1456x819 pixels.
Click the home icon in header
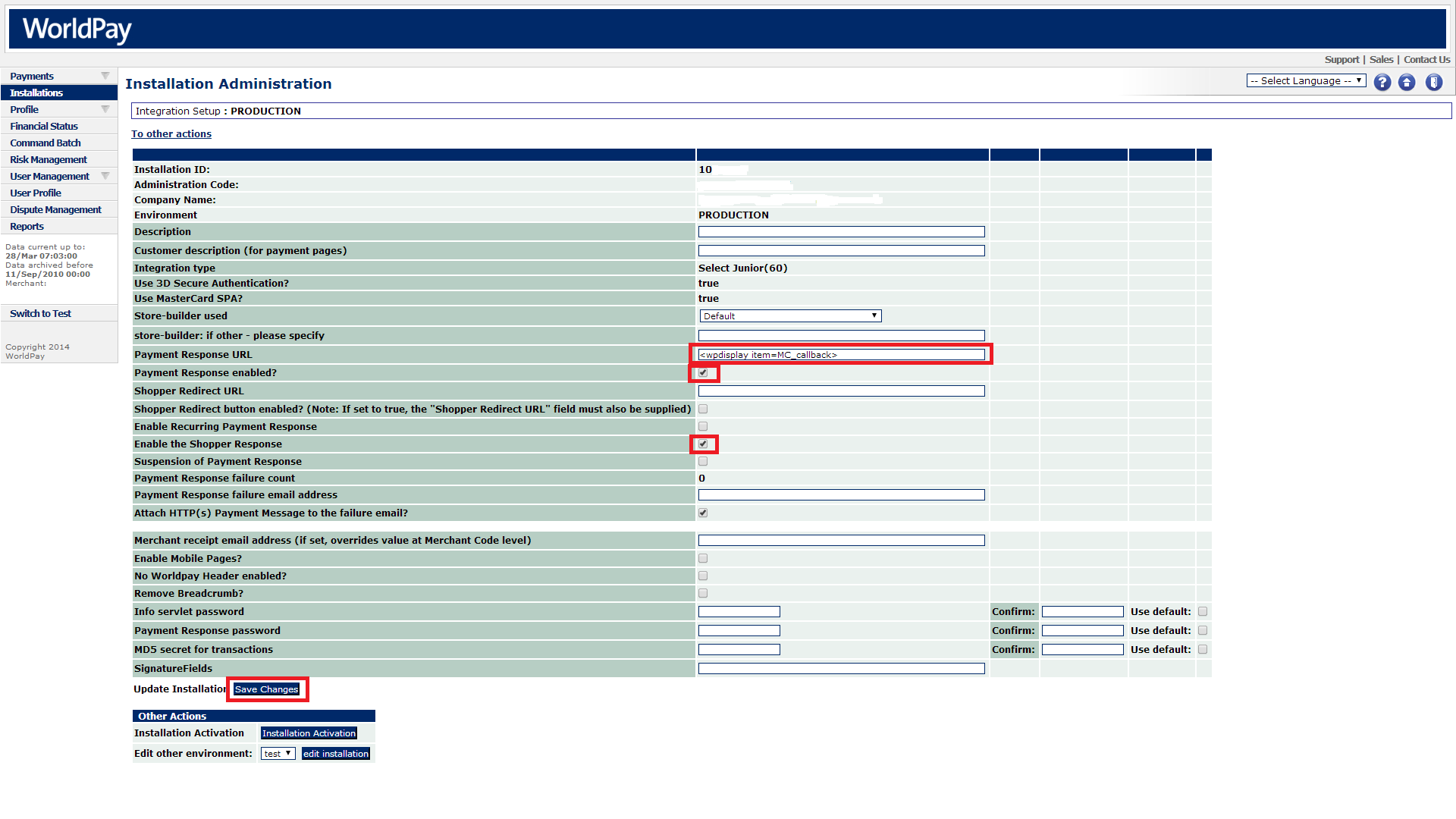click(x=1407, y=83)
